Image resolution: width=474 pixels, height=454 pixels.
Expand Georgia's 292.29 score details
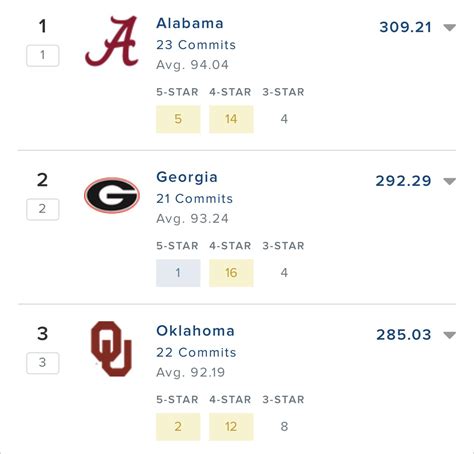pos(449,181)
